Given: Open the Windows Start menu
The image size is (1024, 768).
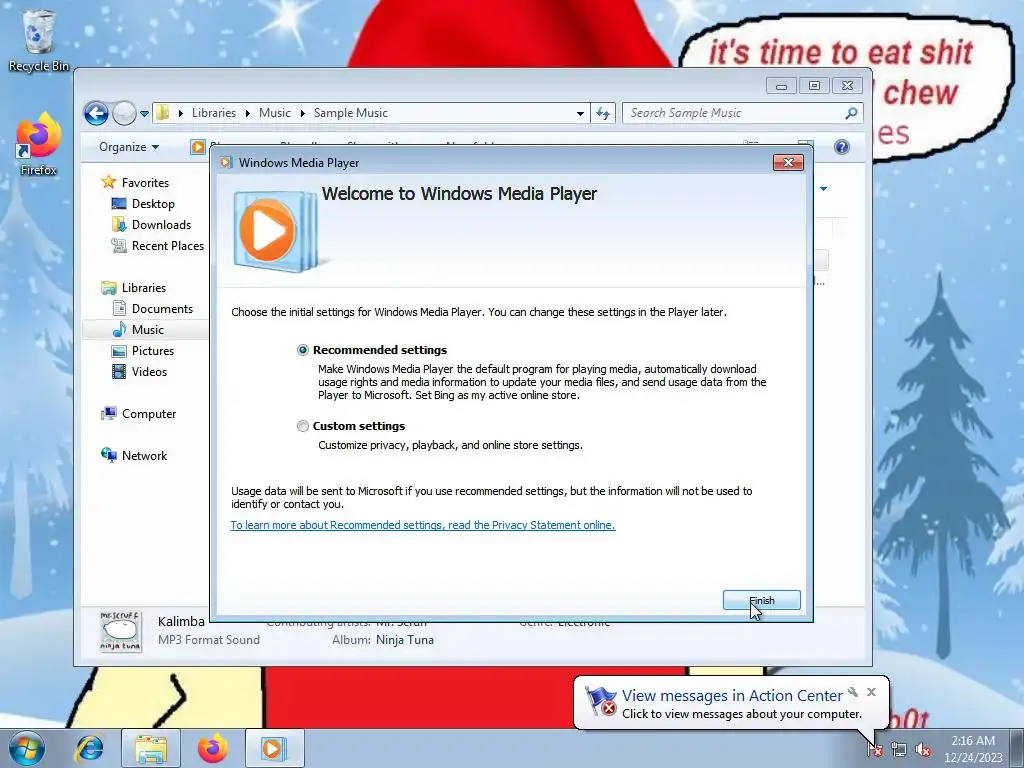Looking at the screenshot, I should click(x=27, y=749).
